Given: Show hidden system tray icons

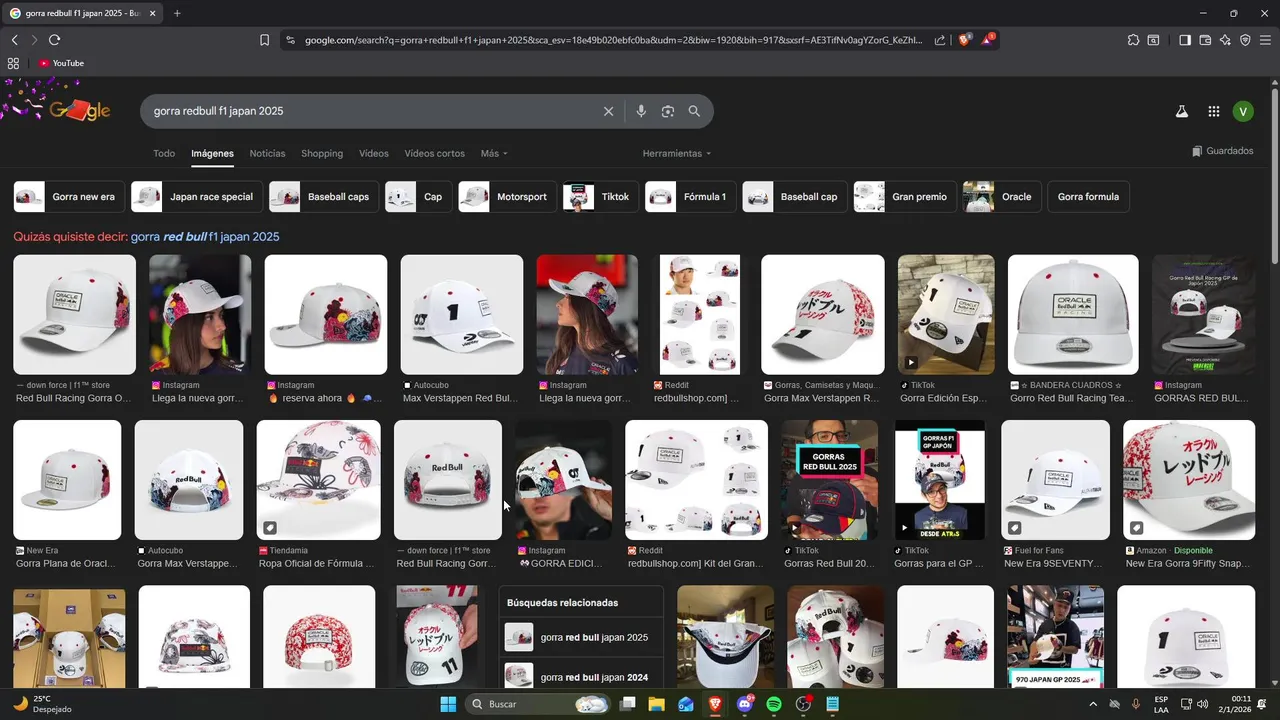Looking at the screenshot, I should [x=1092, y=704].
